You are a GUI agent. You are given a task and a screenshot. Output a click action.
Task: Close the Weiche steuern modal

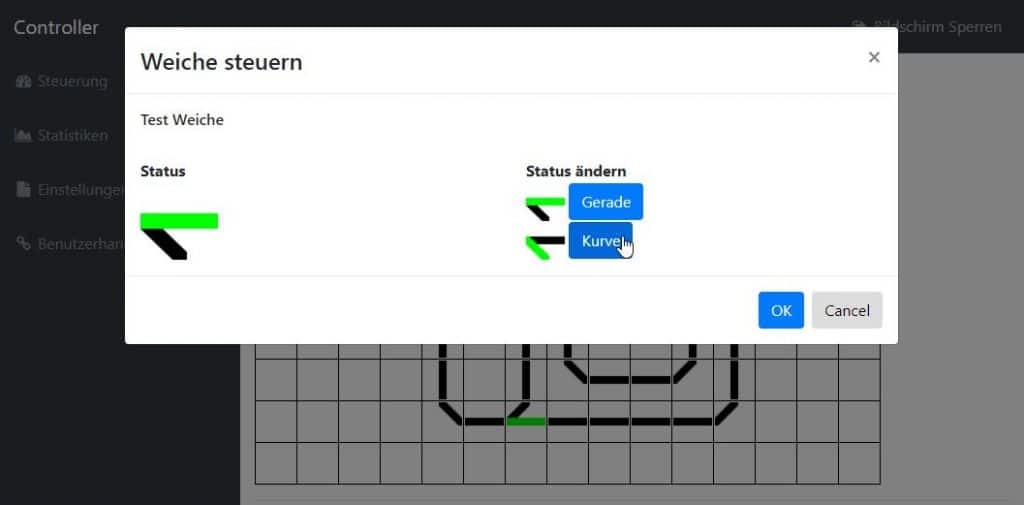pos(874,57)
